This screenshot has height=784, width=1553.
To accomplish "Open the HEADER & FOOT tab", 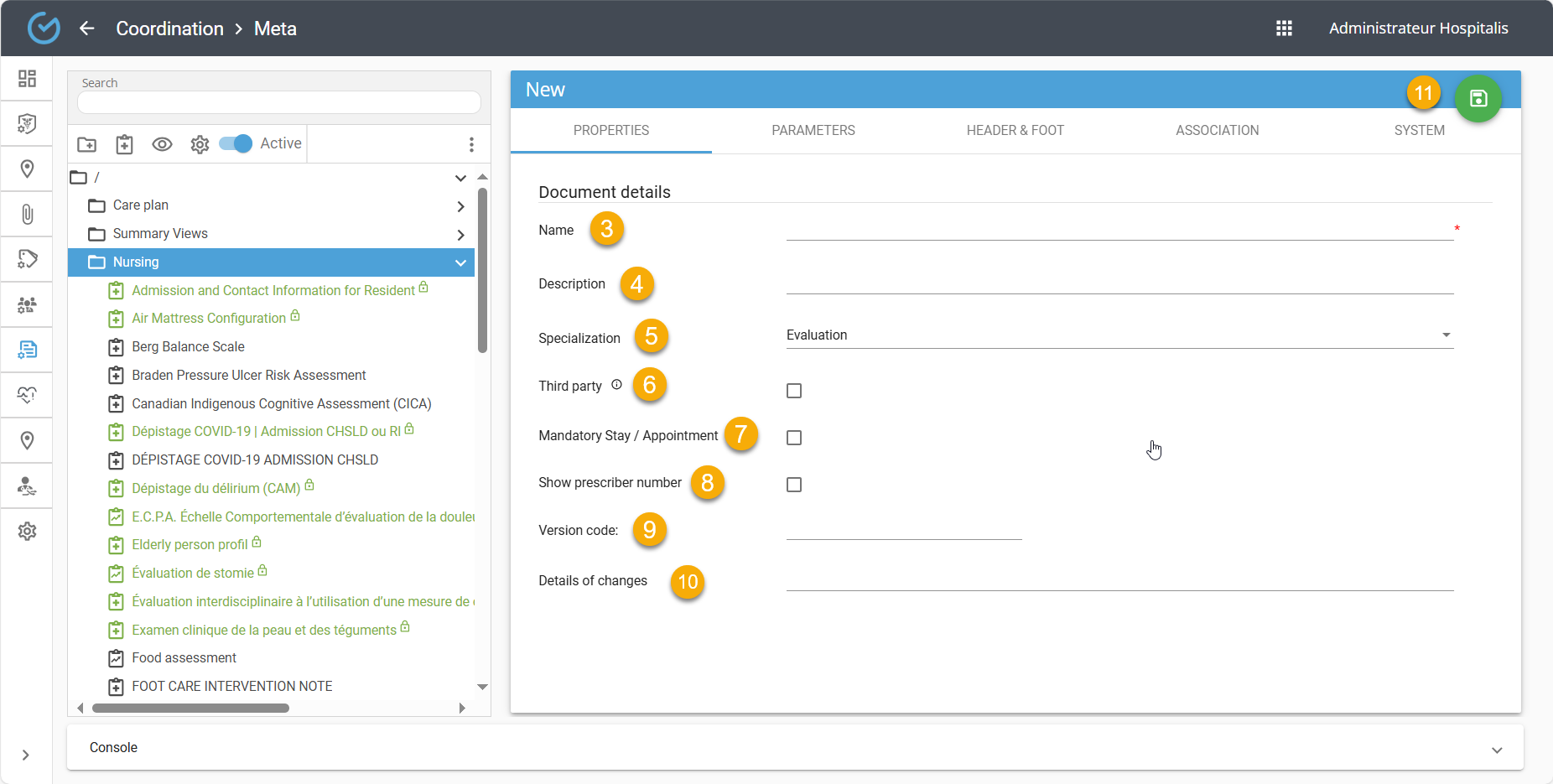I will pyautogui.click(x=1015, y=131).
